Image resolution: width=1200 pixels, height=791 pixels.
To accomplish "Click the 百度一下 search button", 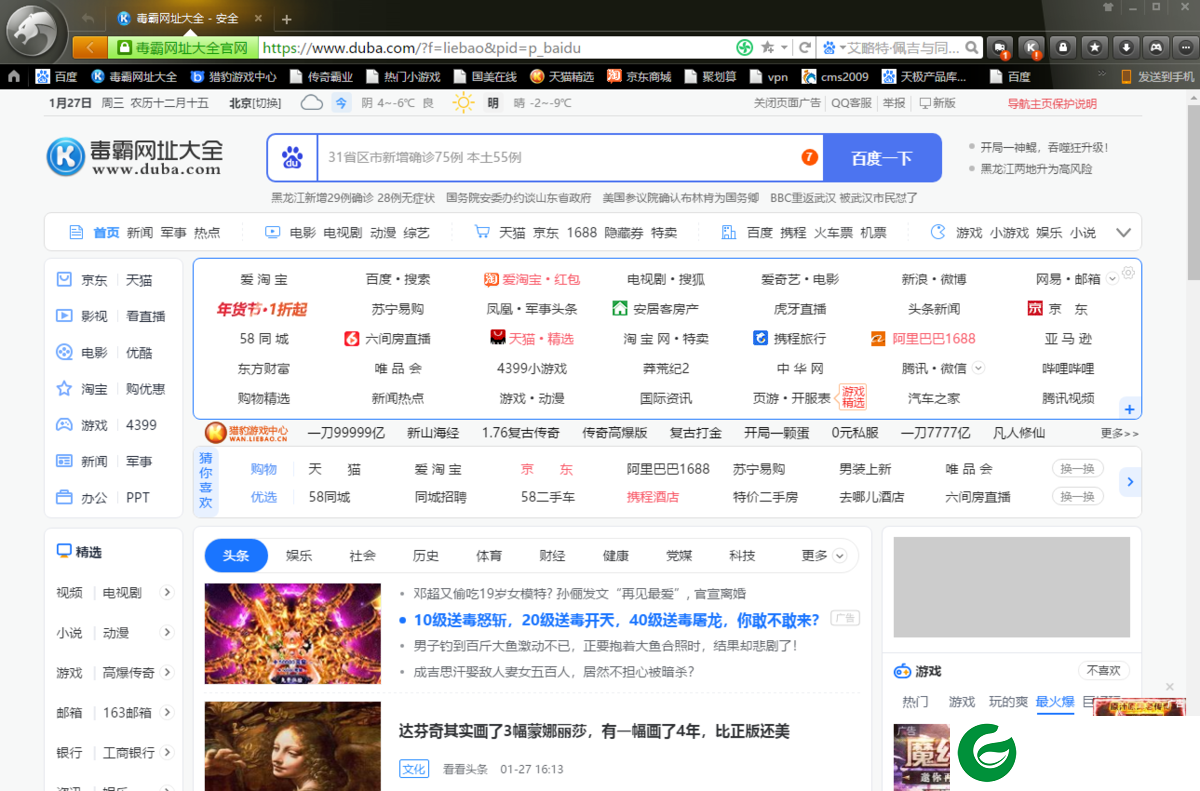I will pos(882,157).
